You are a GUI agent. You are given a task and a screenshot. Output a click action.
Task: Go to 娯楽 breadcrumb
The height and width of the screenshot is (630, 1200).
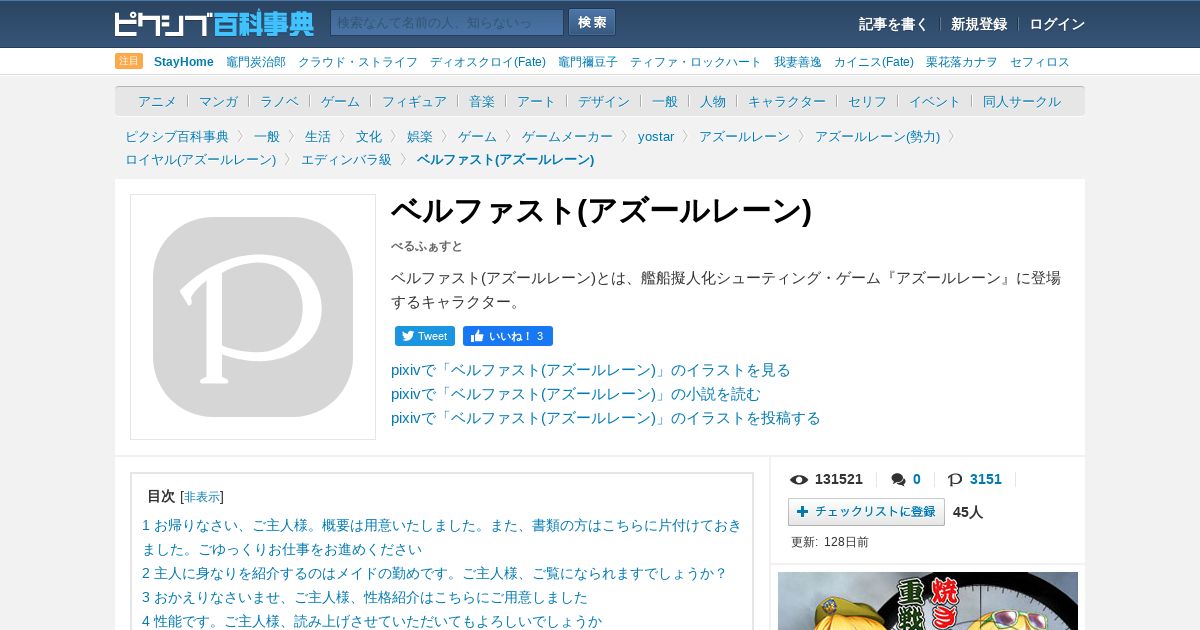coord(420,136)
